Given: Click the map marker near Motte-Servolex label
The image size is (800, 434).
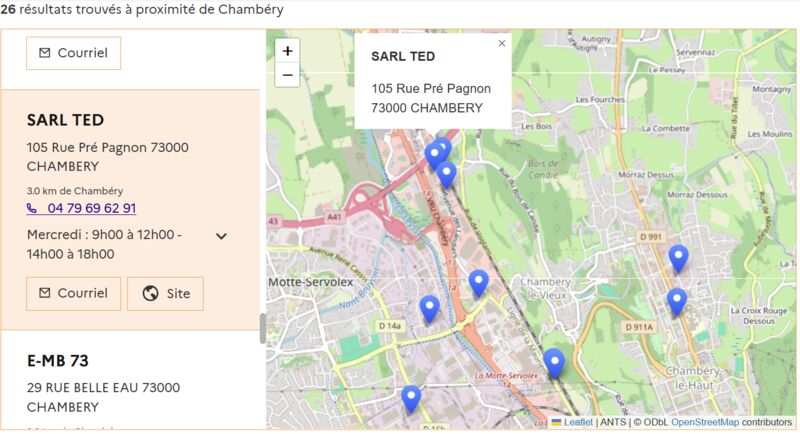Looking at the screenshot, I should point(429,309).
